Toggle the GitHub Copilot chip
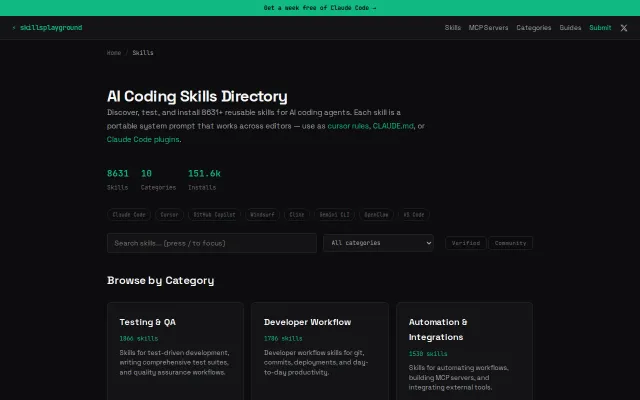The image size is (640, 400). click(214, 215)
